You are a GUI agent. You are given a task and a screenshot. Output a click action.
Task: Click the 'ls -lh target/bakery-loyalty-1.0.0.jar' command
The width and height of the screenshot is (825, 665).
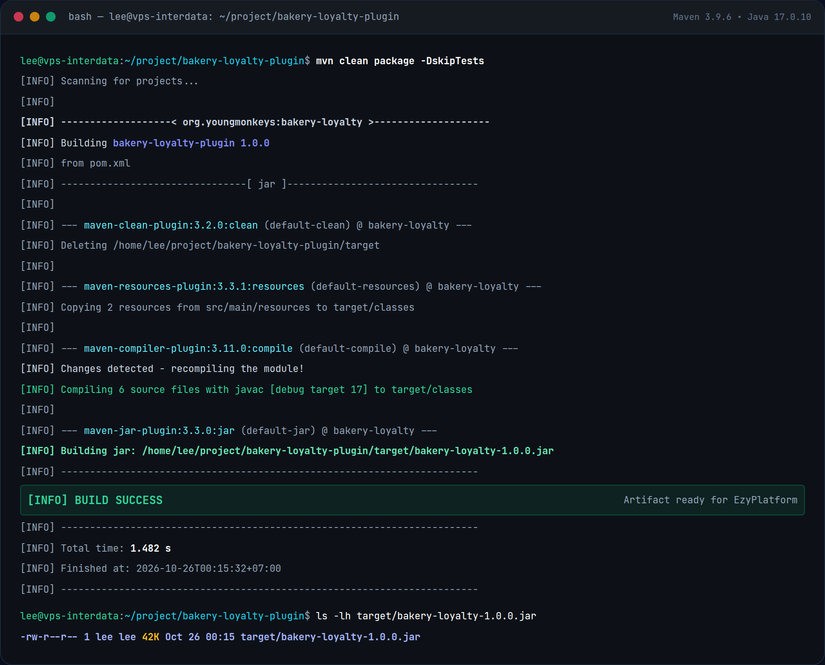[426, 616]
